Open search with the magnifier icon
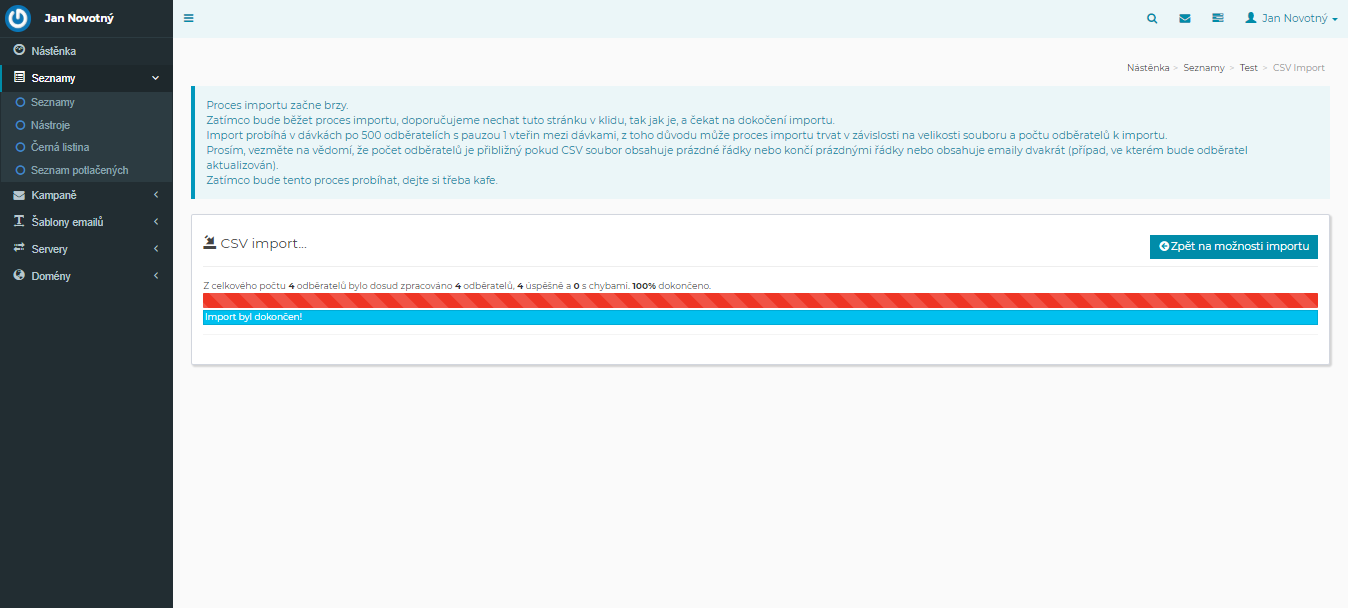The width and height of the screenshot is (1348, 608). [x=1152, y=18]
